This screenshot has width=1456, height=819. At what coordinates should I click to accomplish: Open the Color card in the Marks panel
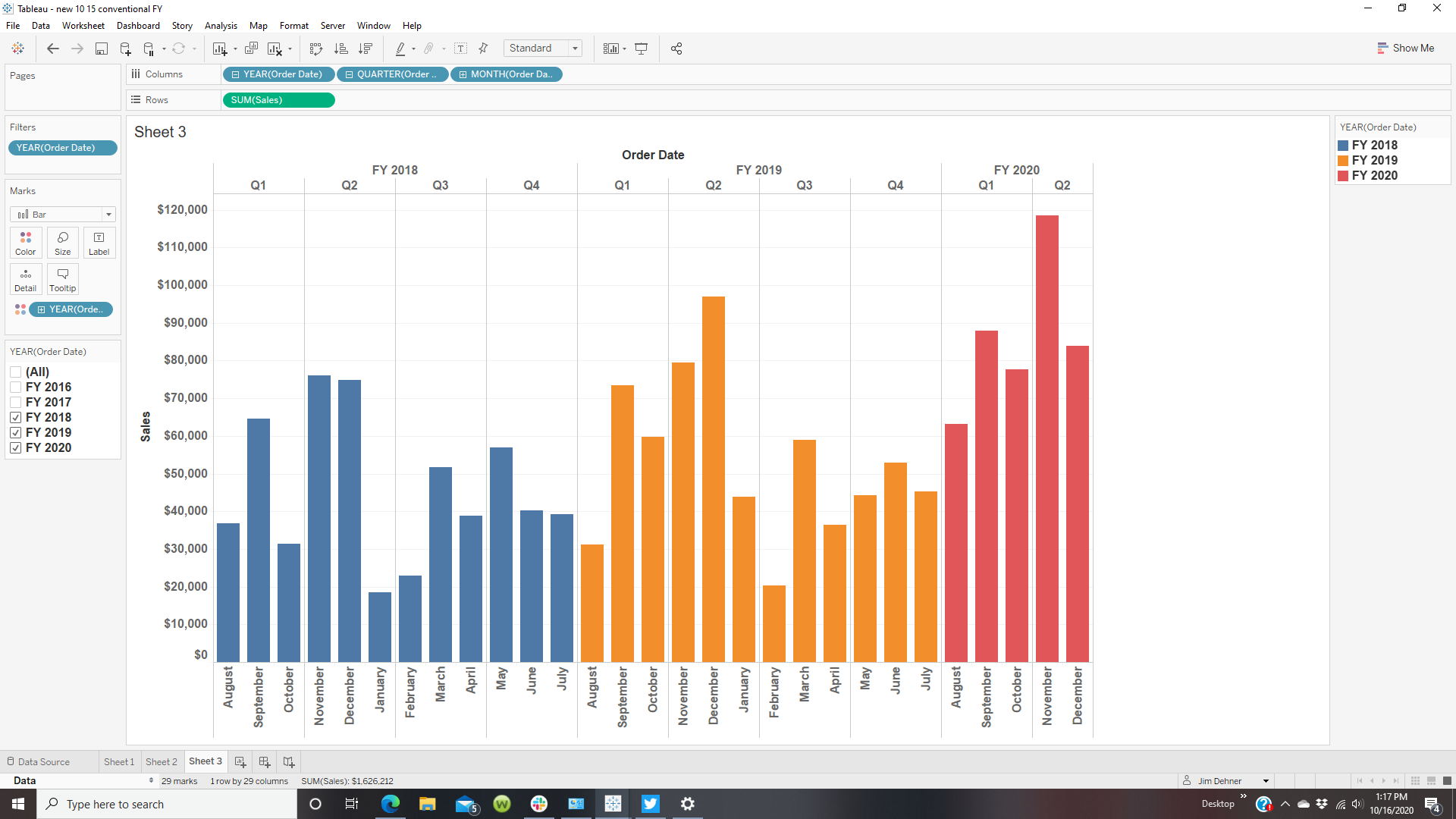click(25, 243)
